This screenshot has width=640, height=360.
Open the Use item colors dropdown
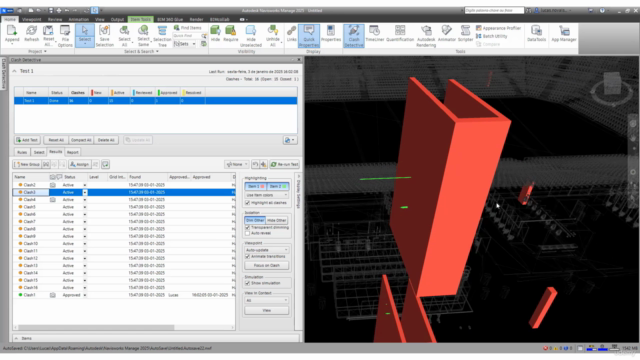tap(267, 195)
